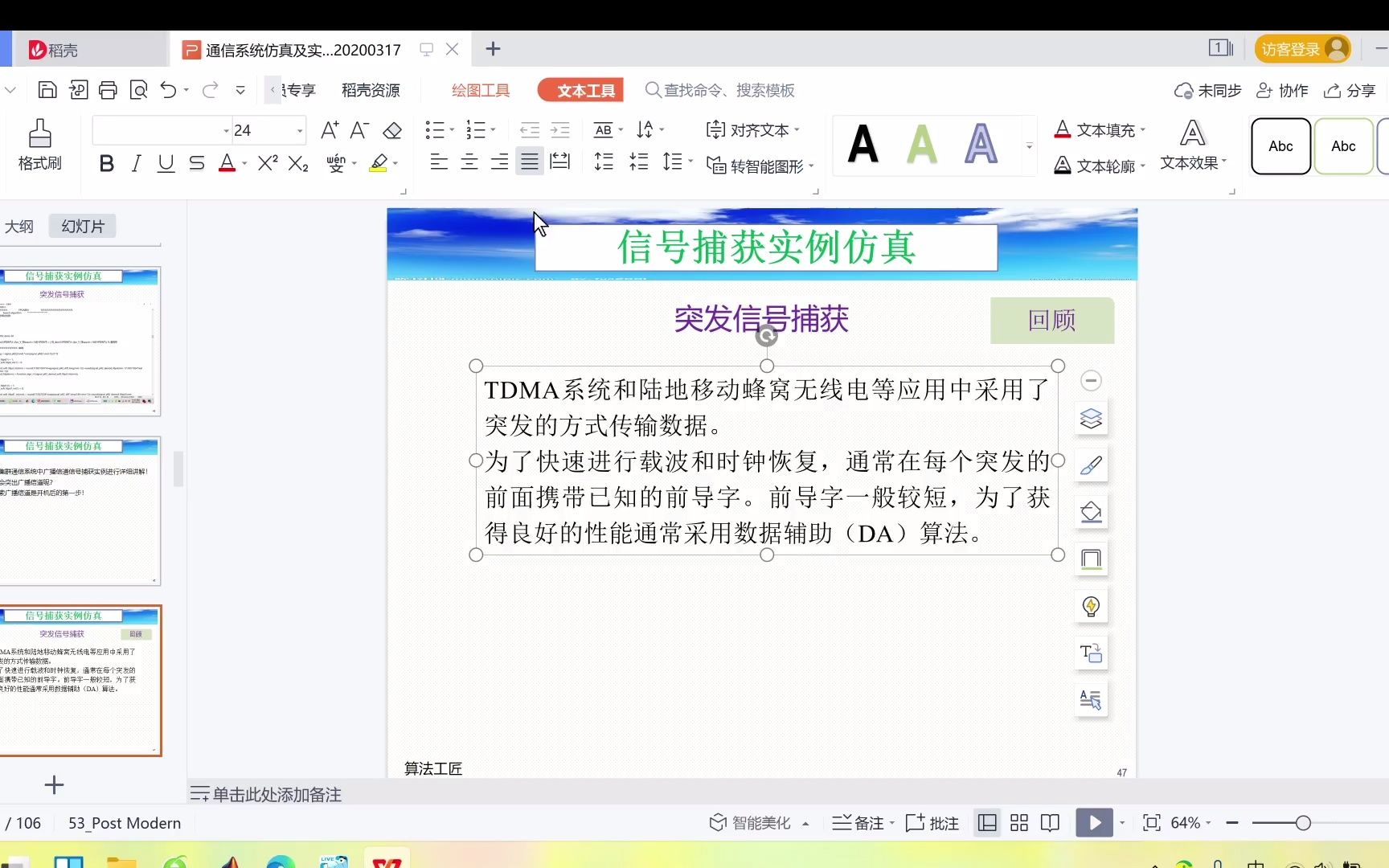Toggle justified text alignment
Image resolution: width=1389 pixels, height=868 pixels.
tap(530, 162)
